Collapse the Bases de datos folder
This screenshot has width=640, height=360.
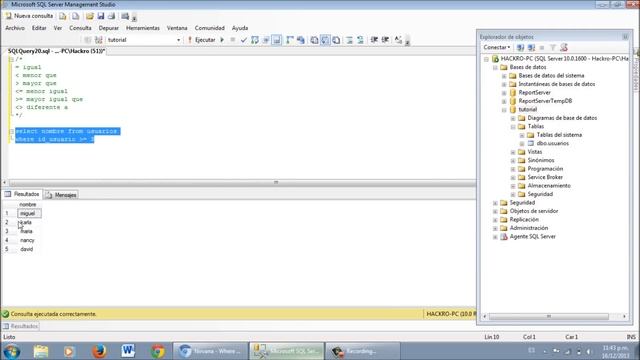495,67
